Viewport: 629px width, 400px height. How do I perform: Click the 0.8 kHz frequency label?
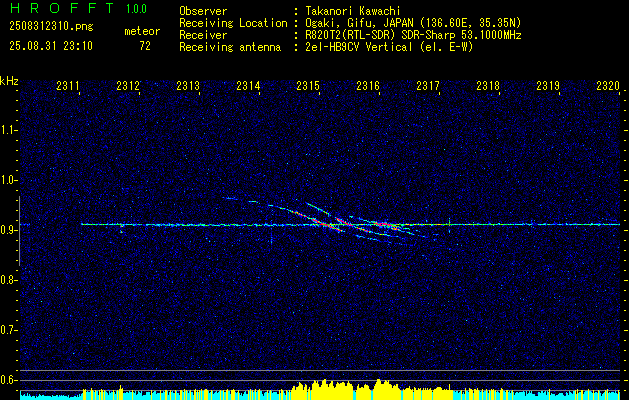pos(8,280)
